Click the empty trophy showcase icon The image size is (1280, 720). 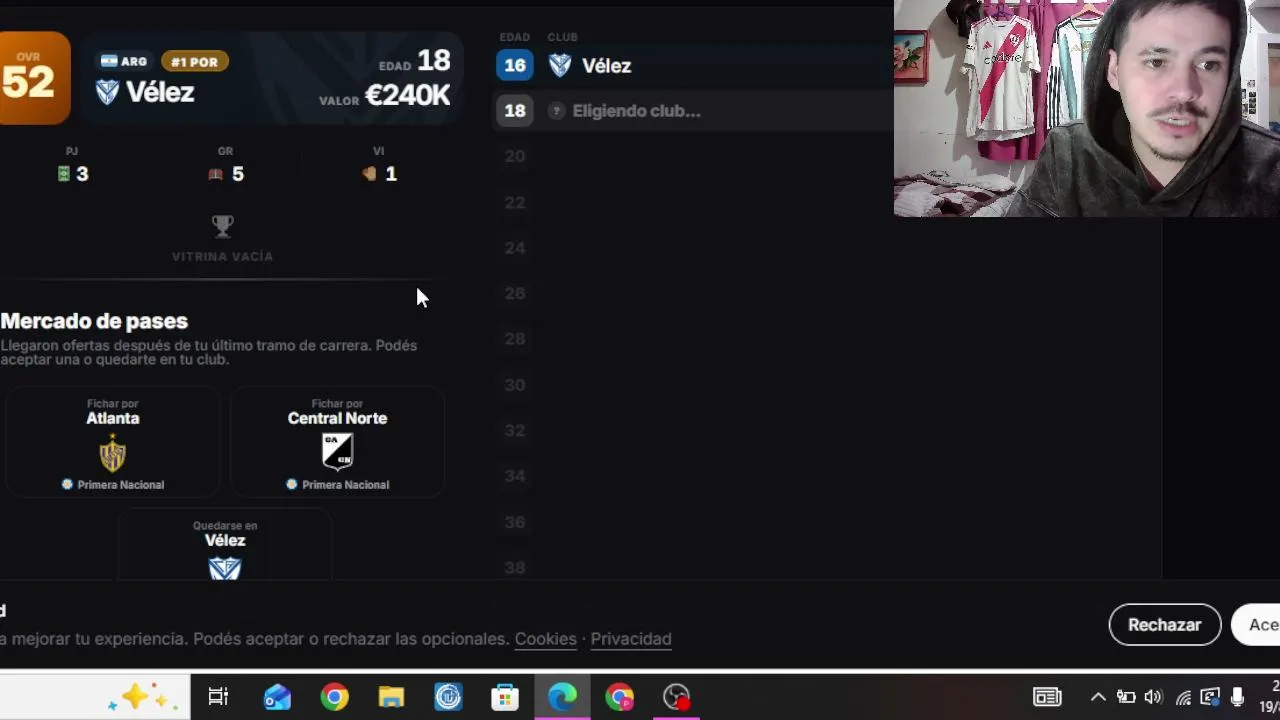coord(223,227)
